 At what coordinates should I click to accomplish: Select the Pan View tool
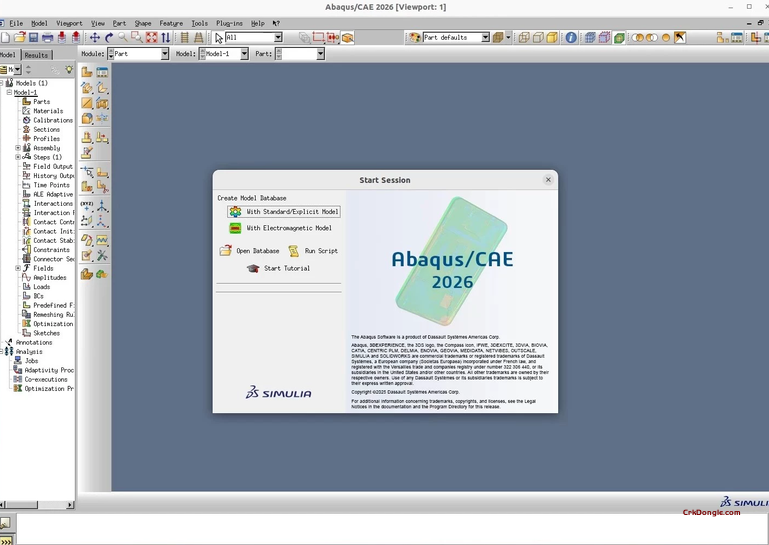tap(95, 37)
